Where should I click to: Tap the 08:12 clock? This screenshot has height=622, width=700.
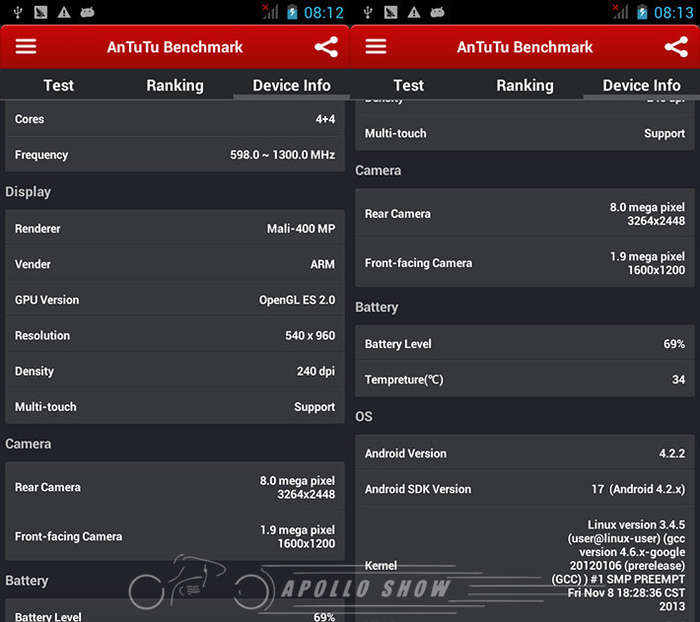[324, 13]
